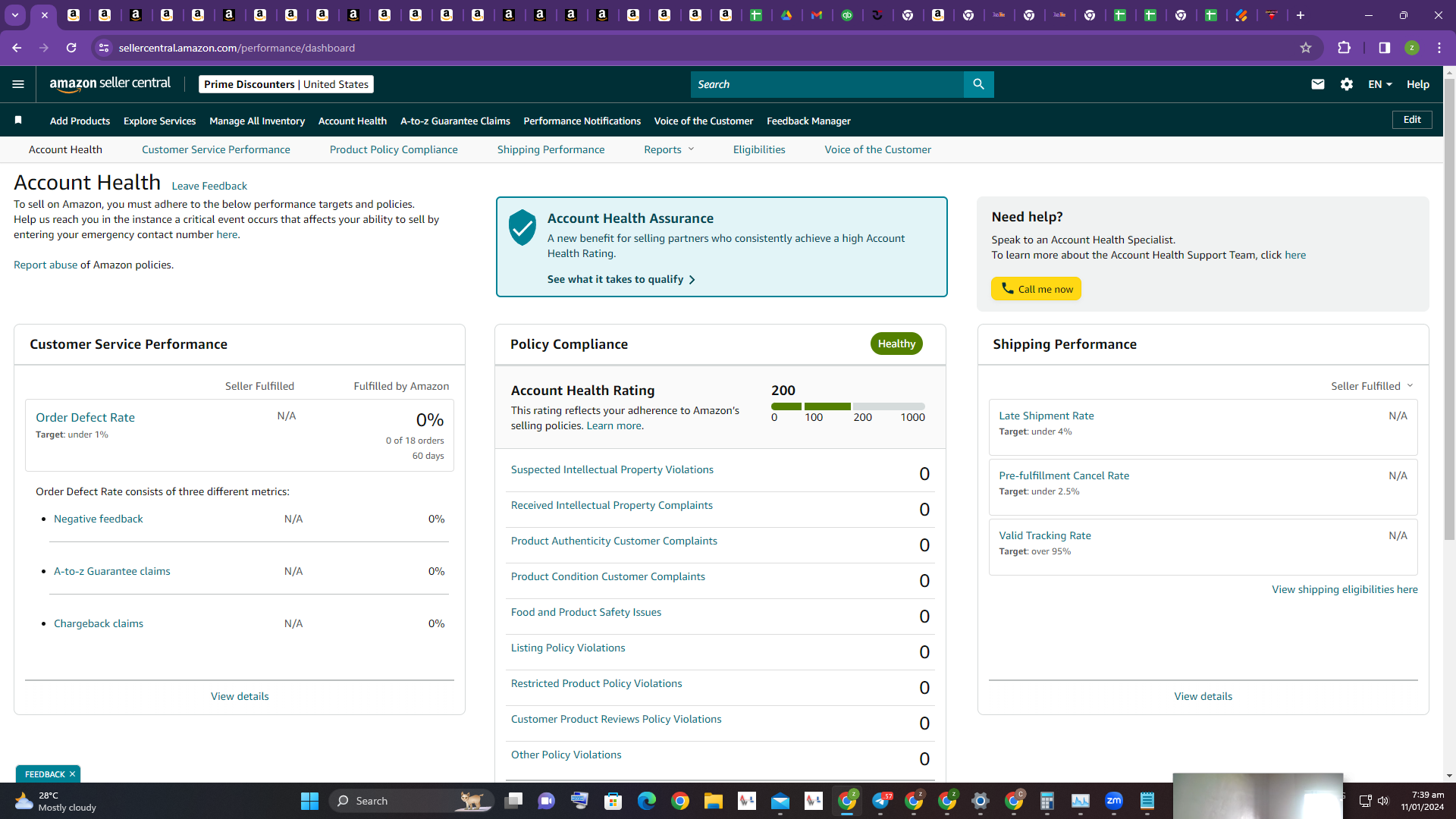Open the Mail app in the taskbar
Image resolution: width=1456 pixels, height=819 pixels.
[x=780, y=801]
